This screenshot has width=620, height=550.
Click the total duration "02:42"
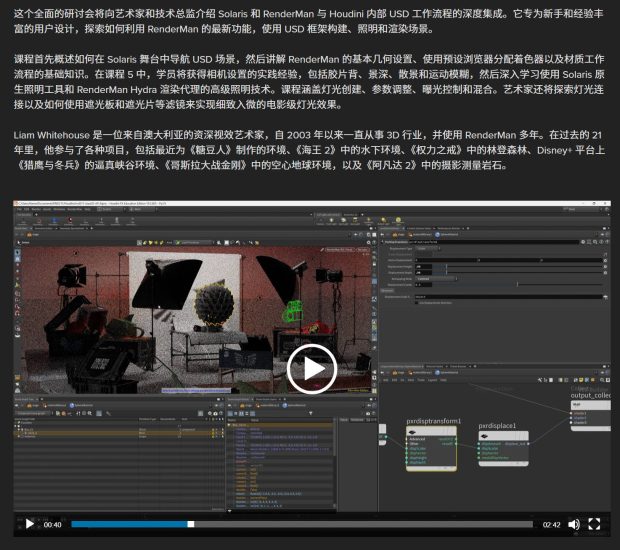point(551,525)
